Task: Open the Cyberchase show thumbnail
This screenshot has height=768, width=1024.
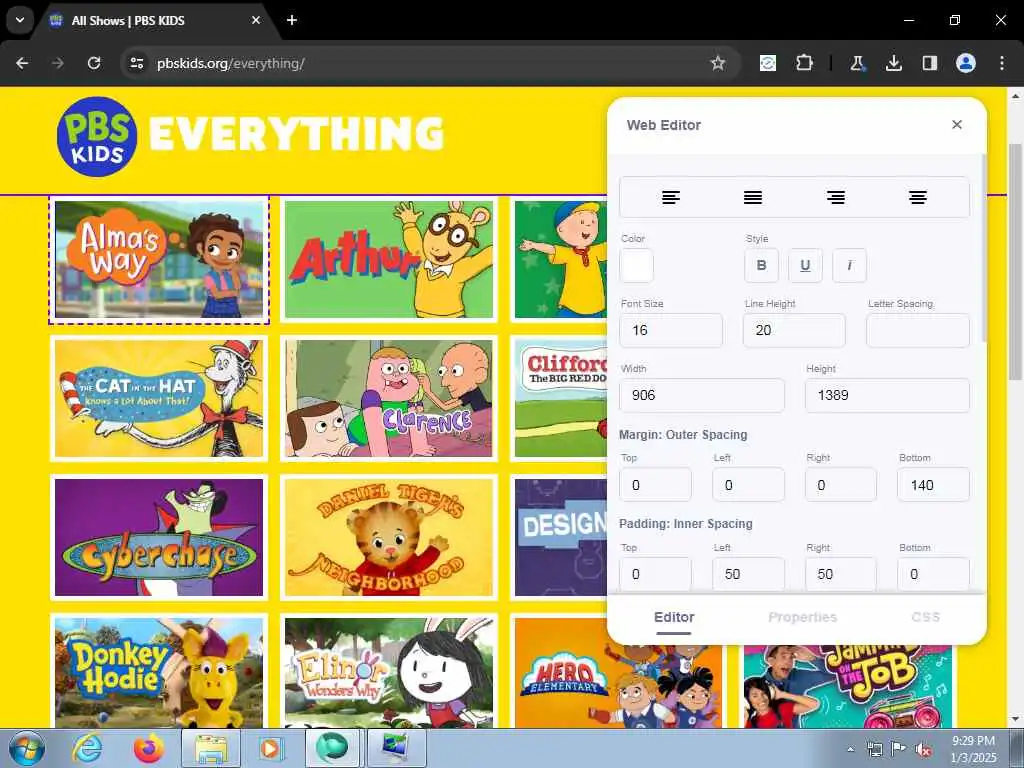Action: tap(159, 537)
